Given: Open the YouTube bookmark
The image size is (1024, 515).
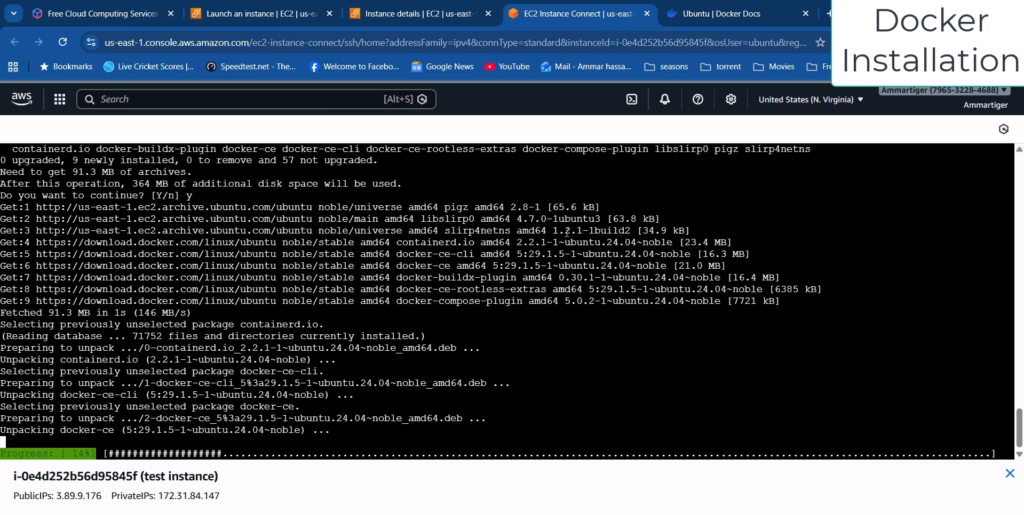Looking at the screenshot, I should tap(507, 67).
